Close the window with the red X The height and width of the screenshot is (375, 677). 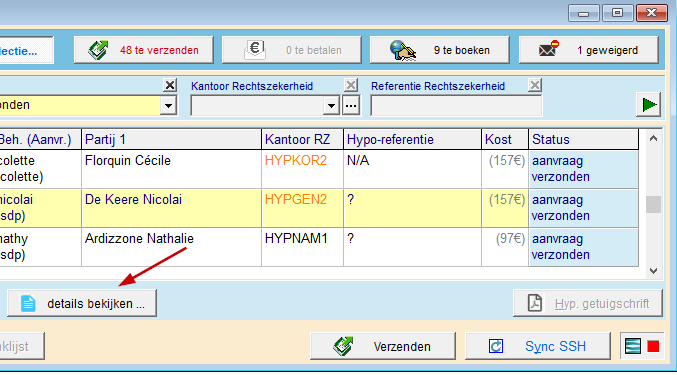[x=652, y=13]
